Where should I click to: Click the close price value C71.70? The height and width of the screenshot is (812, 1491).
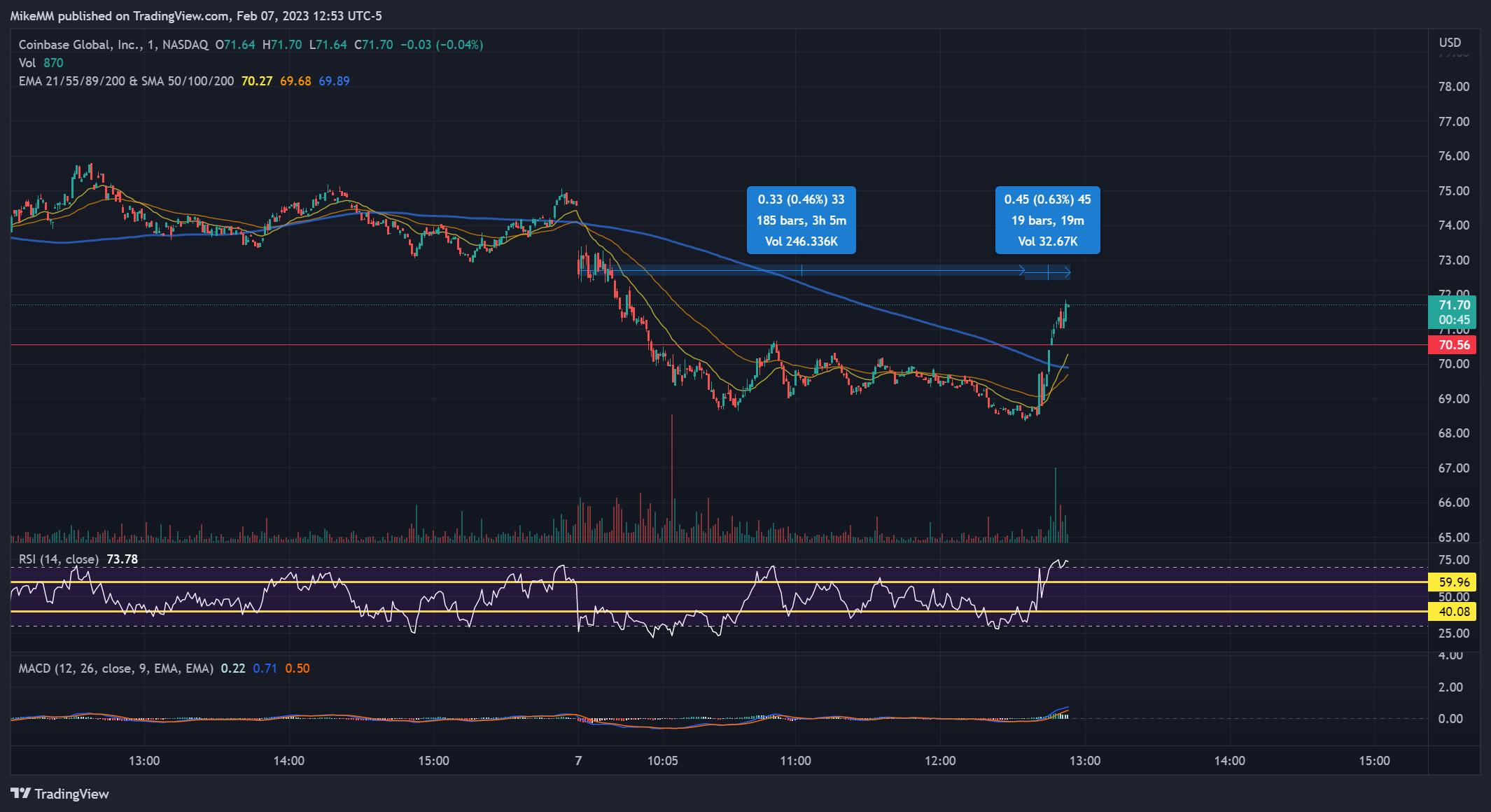[374, 45]
